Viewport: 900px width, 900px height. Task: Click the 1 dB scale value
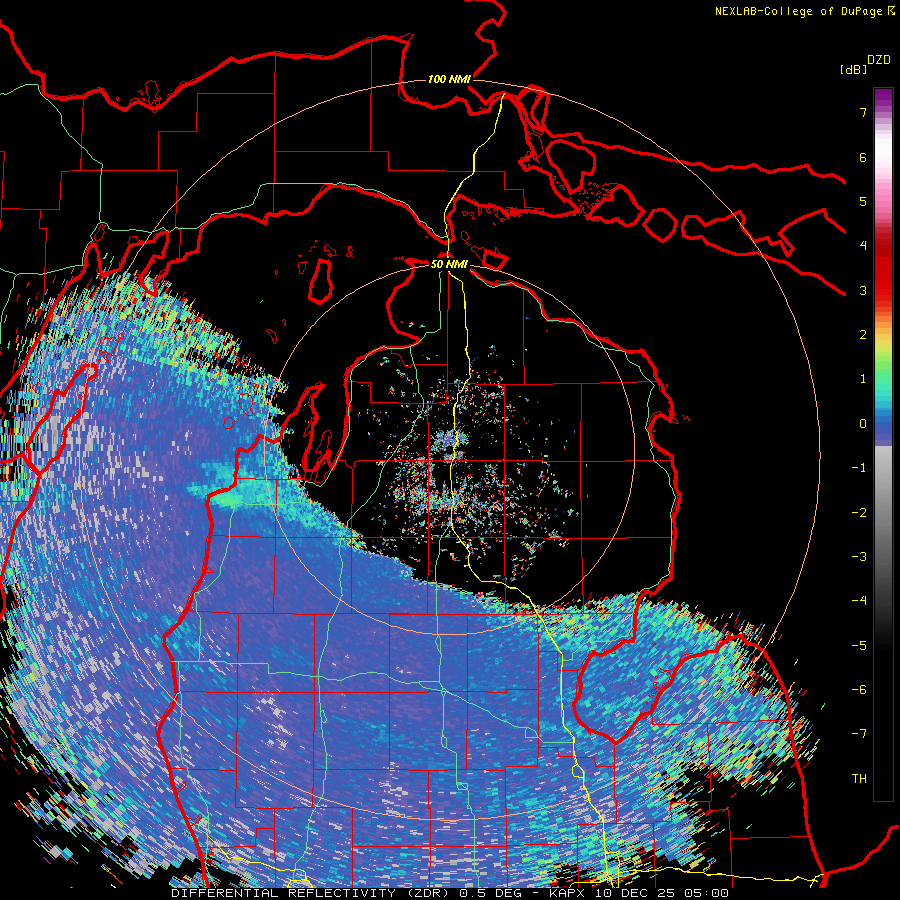tap(863, 379)
